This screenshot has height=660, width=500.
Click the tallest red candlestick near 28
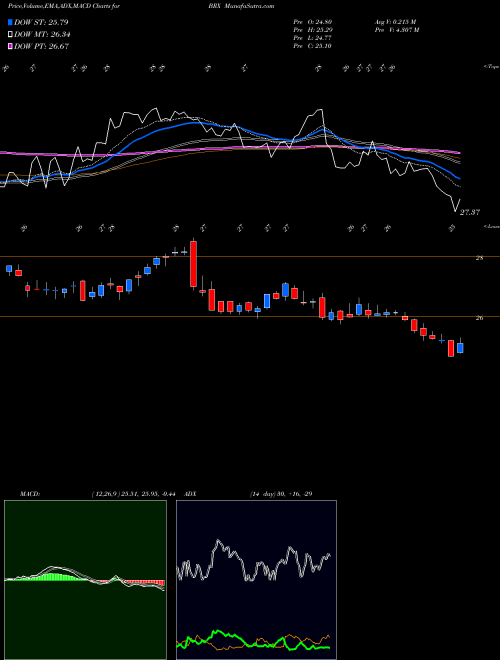pos(194,264)
